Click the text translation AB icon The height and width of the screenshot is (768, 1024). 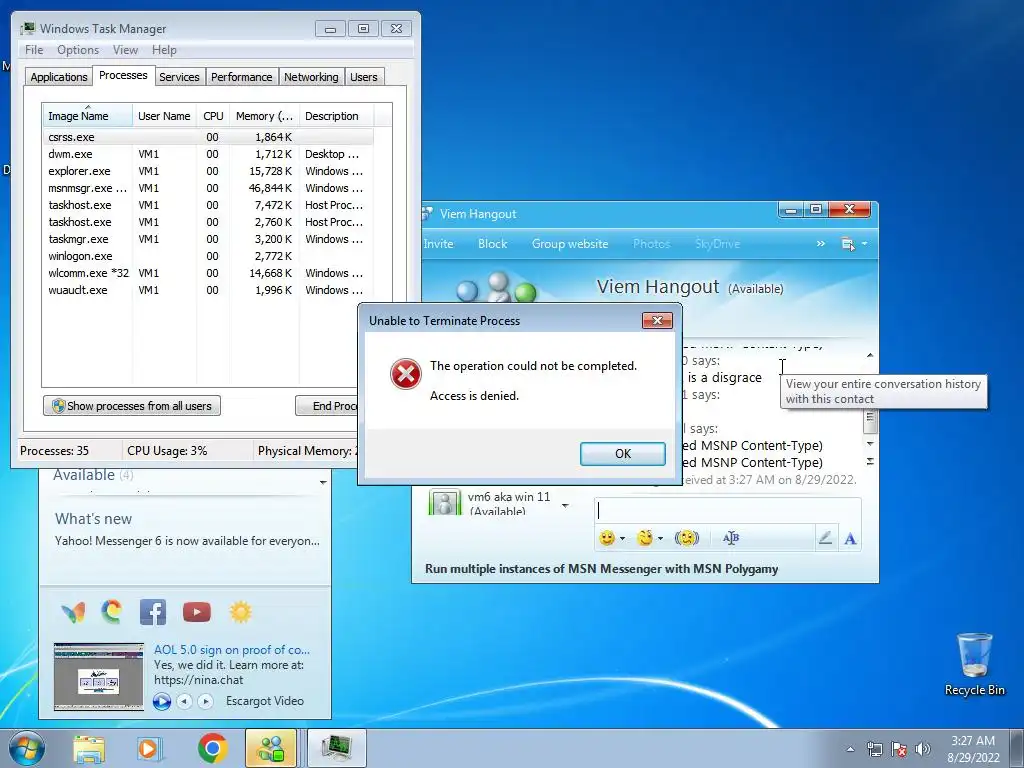pyautogui.click(x=731, y=537)
